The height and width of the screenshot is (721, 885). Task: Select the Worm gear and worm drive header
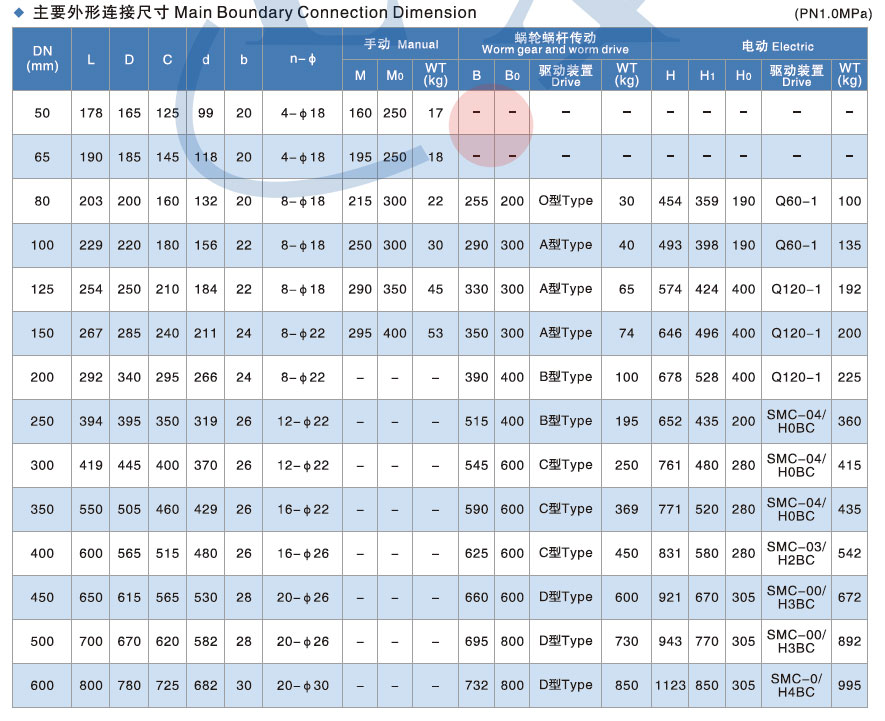coord(555,50)
